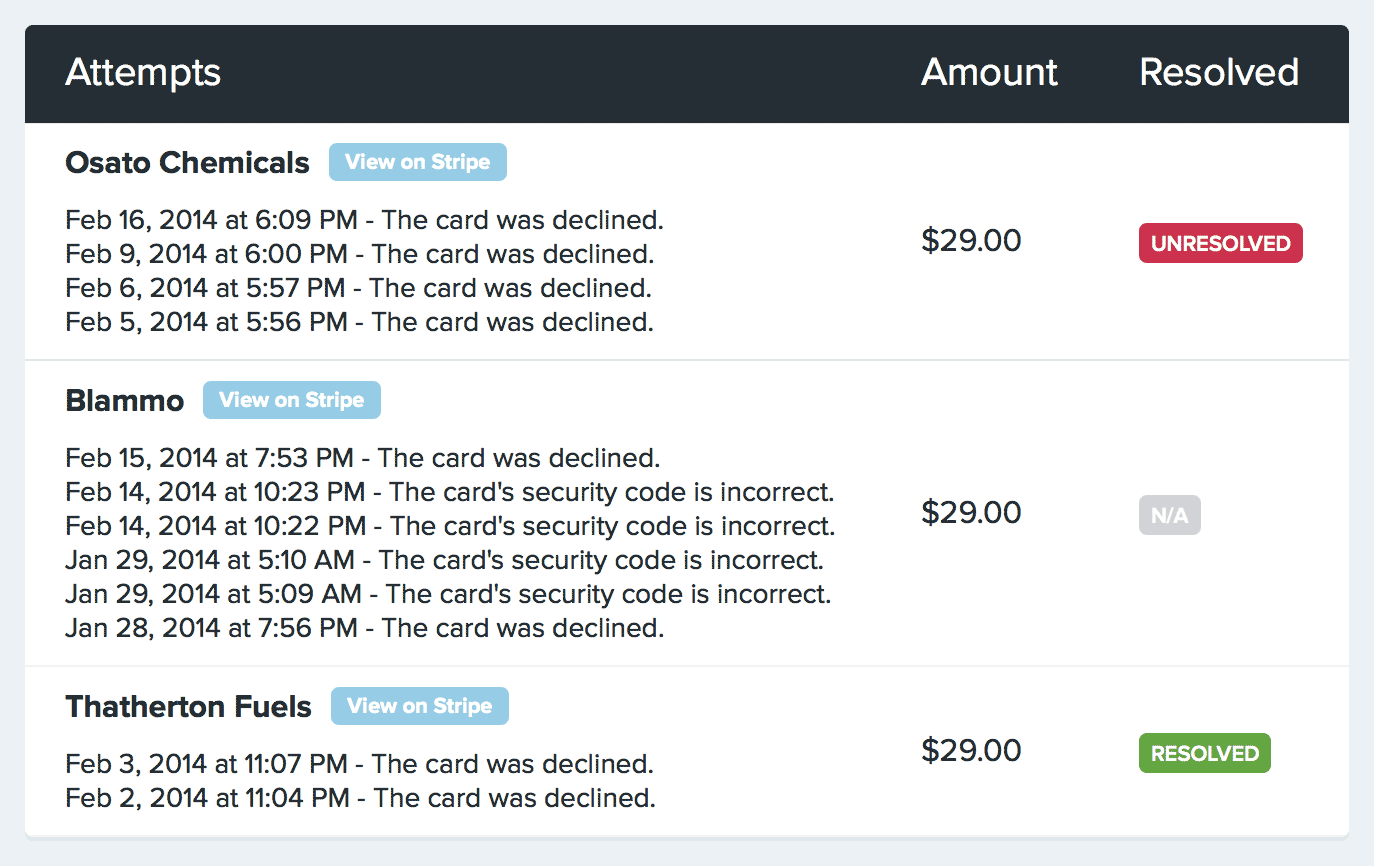
Task: Open Osato Chemicals View on Stripe button
Action: click(x=417, y=162)
